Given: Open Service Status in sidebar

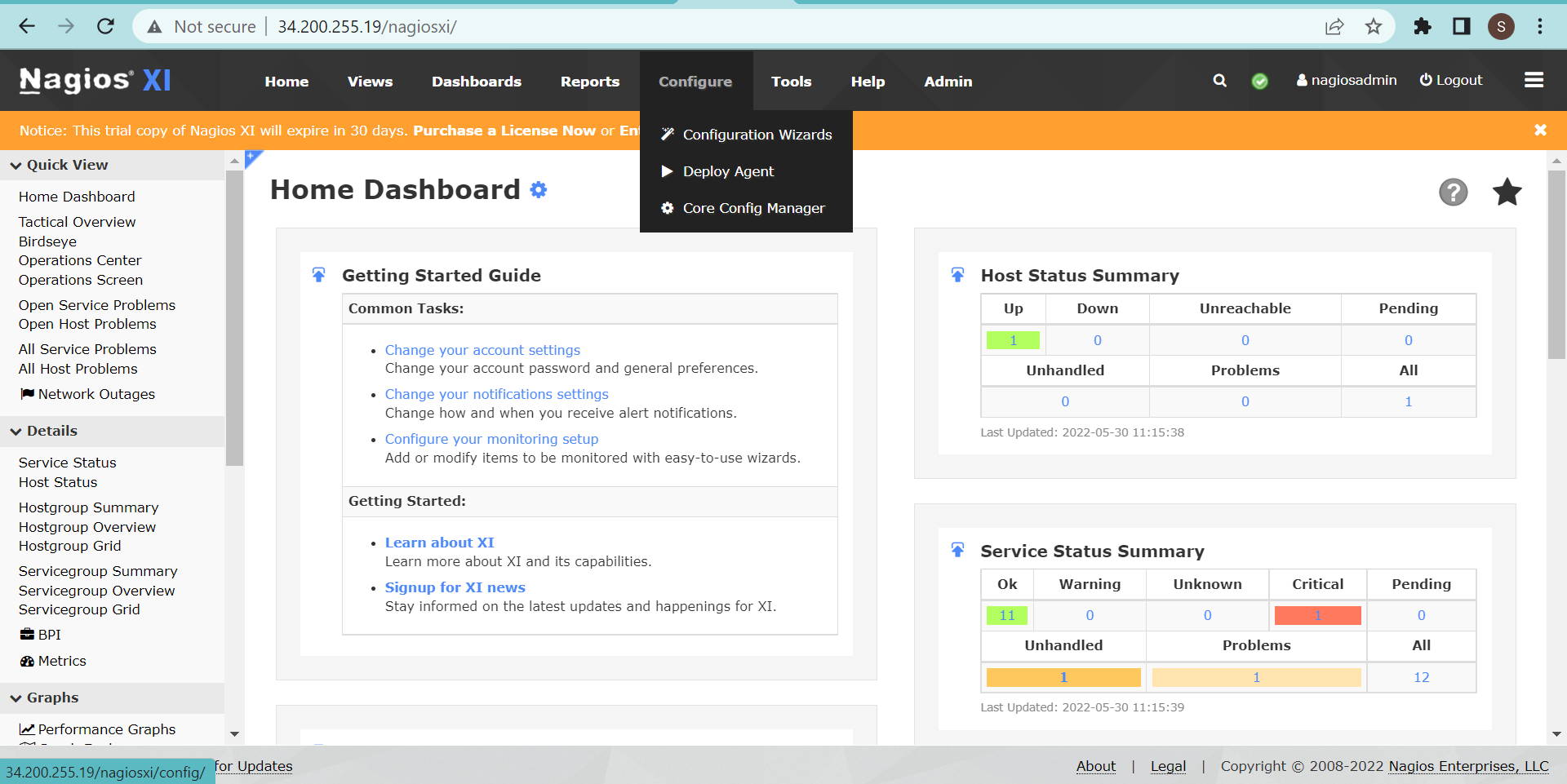Looking at the screenshot, I should 67,463.
